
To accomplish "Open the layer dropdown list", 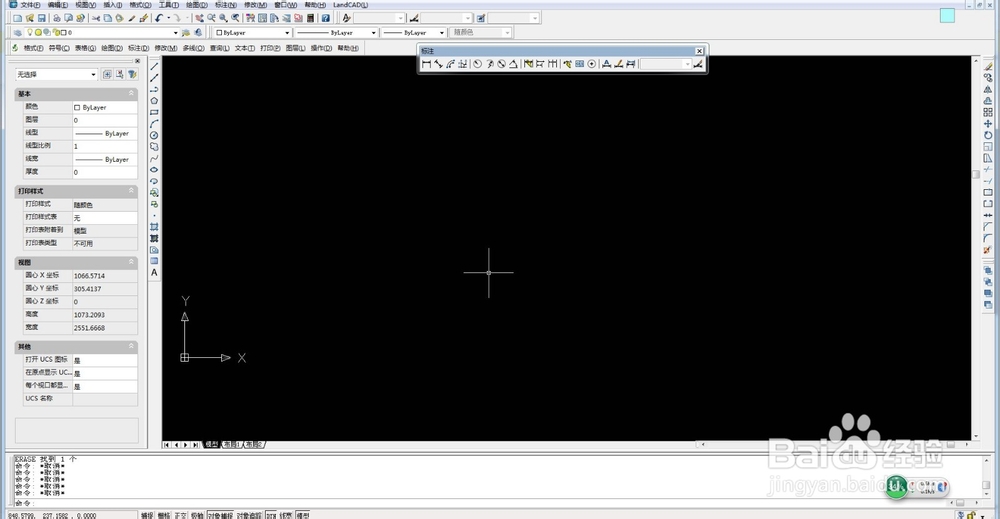I will point(102,33).
